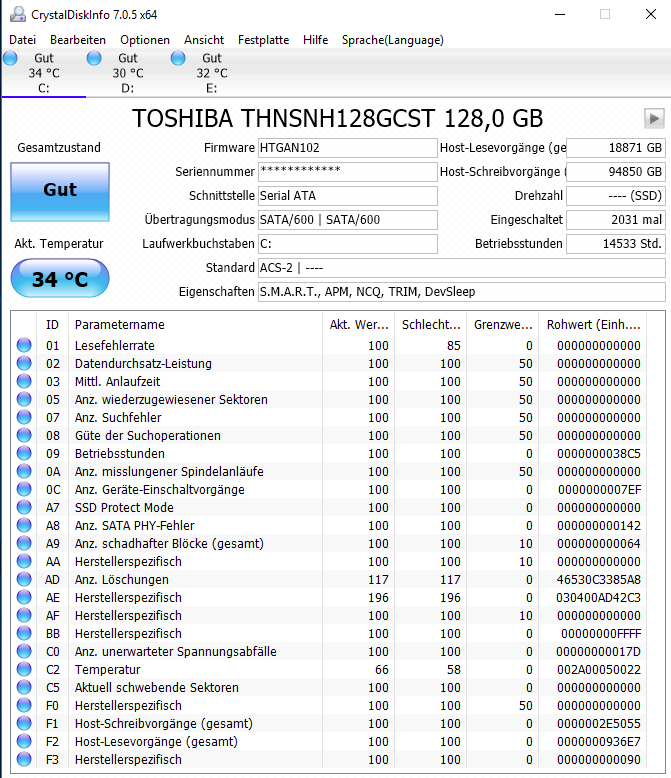This screenshot has width=671, height=778.
Task: Click raw value 46530C3385A8
Action: 599,580
